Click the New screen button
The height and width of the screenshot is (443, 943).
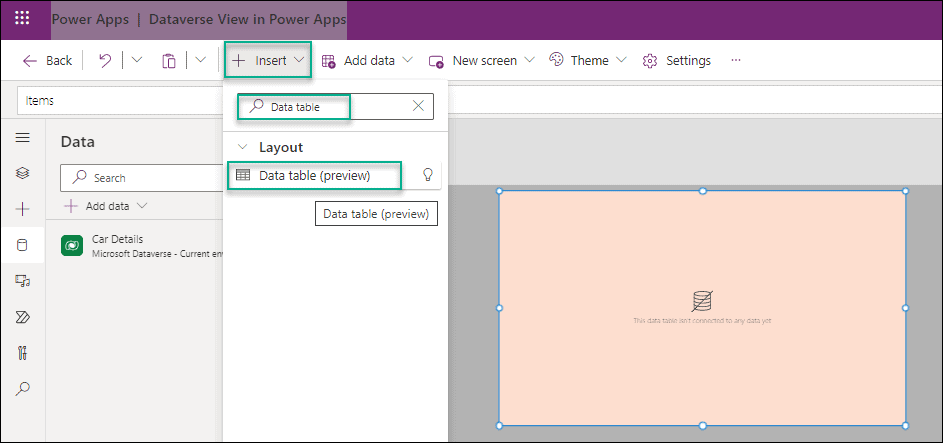click(481, 61)
